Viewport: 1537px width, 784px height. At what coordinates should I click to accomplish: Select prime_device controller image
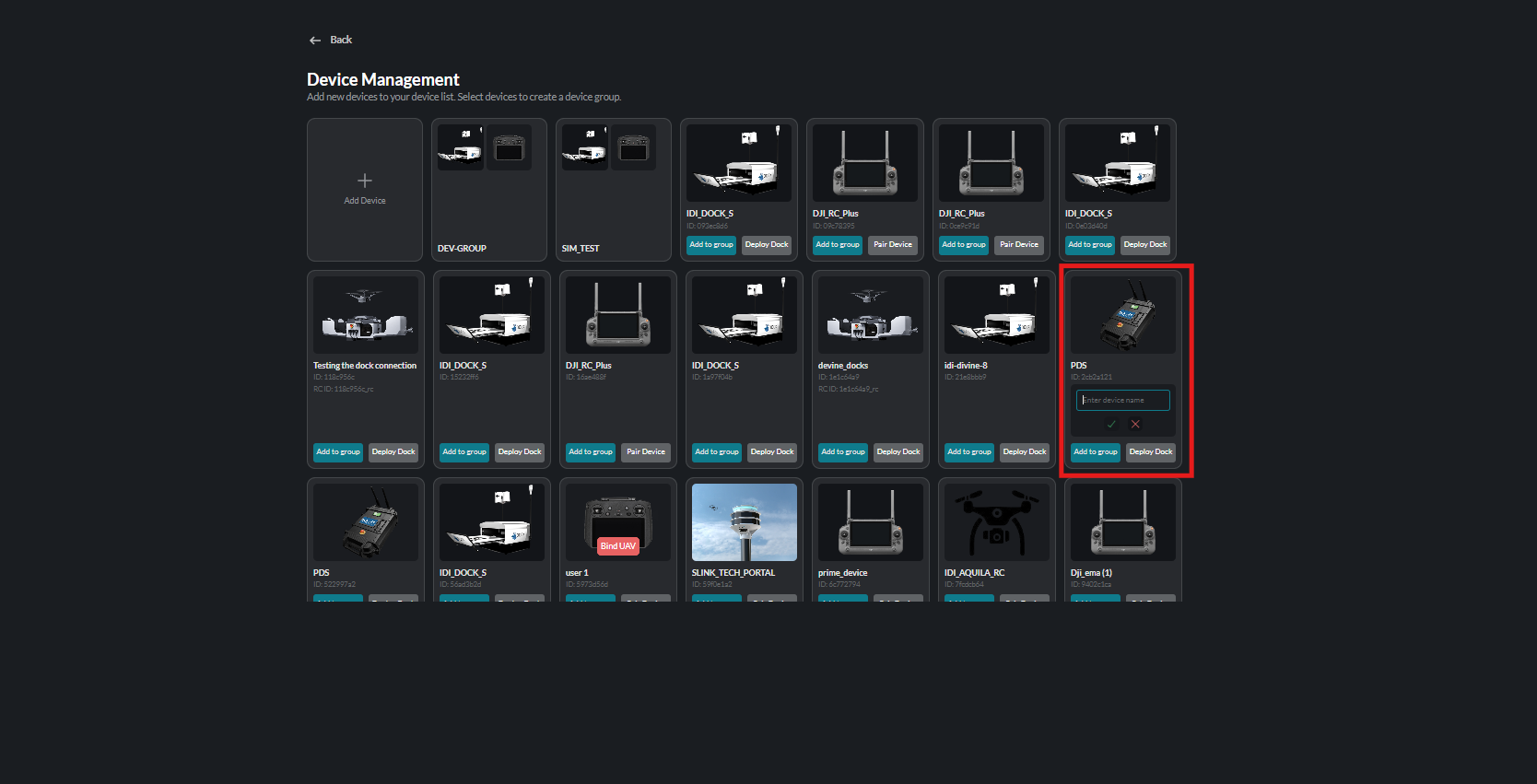point(871,522)
